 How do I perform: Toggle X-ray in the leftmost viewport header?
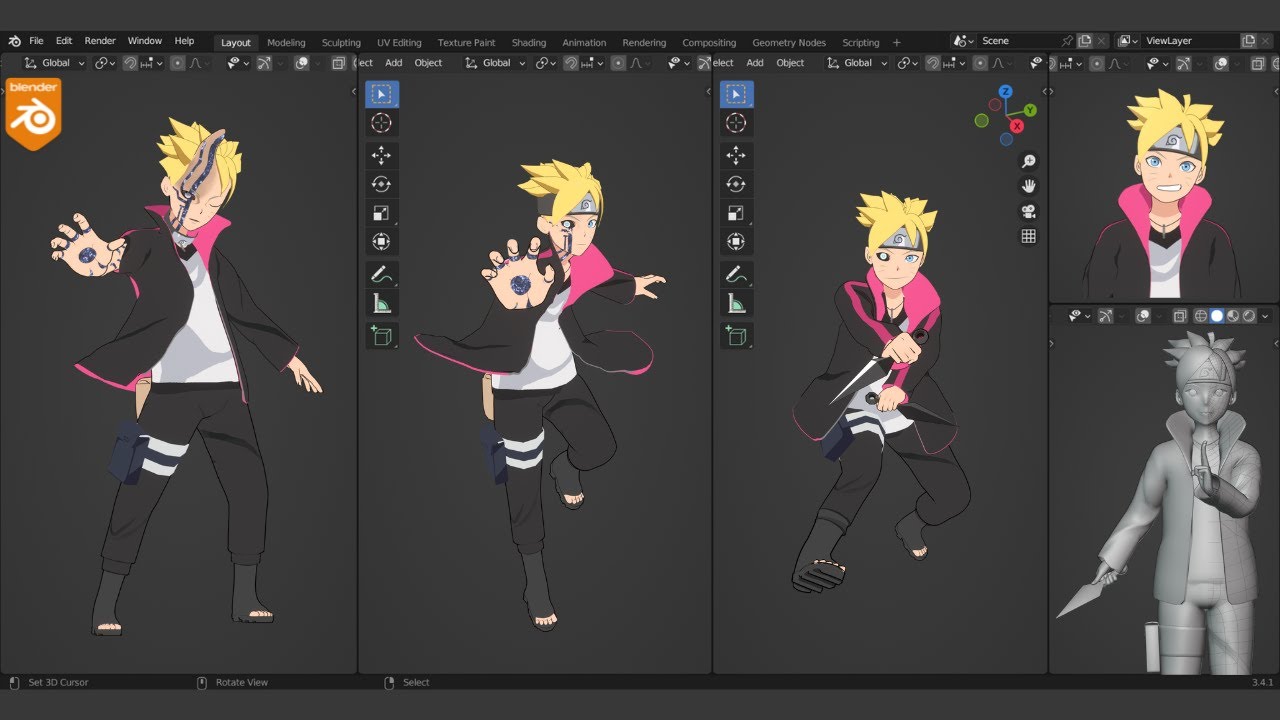[338, 63]
